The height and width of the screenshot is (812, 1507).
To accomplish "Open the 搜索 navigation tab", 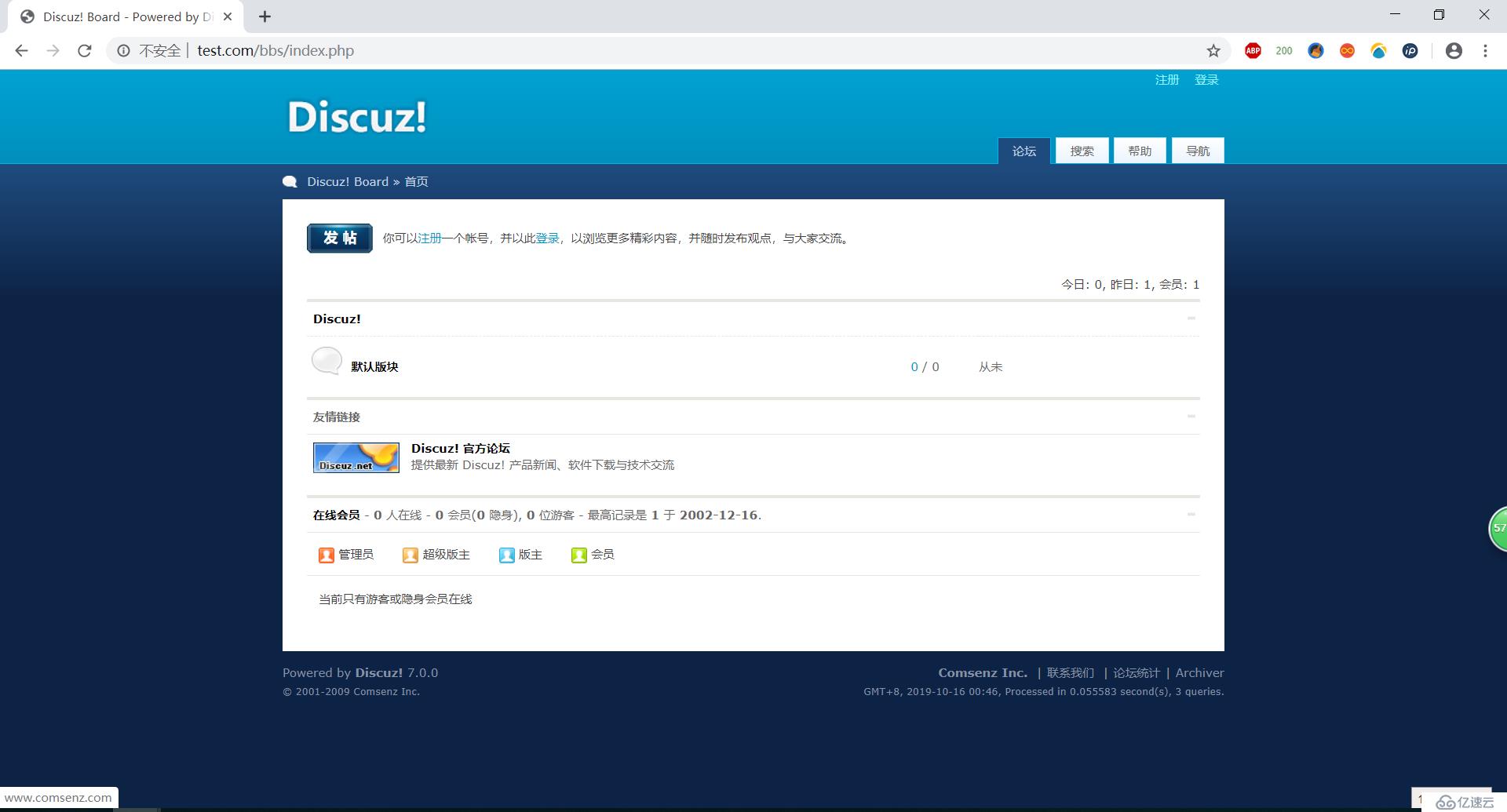I will point(1082,151).
